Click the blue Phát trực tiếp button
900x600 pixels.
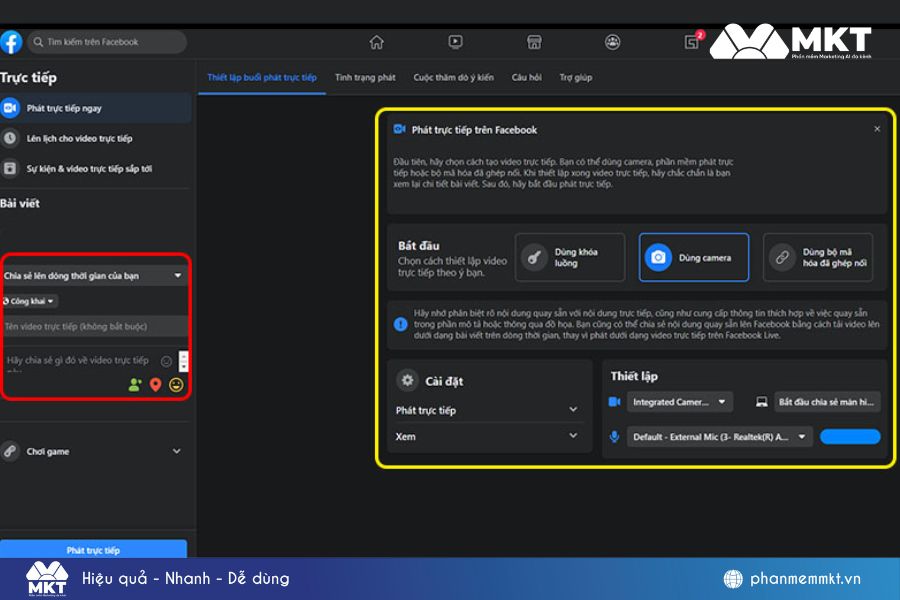click(93, 549)
